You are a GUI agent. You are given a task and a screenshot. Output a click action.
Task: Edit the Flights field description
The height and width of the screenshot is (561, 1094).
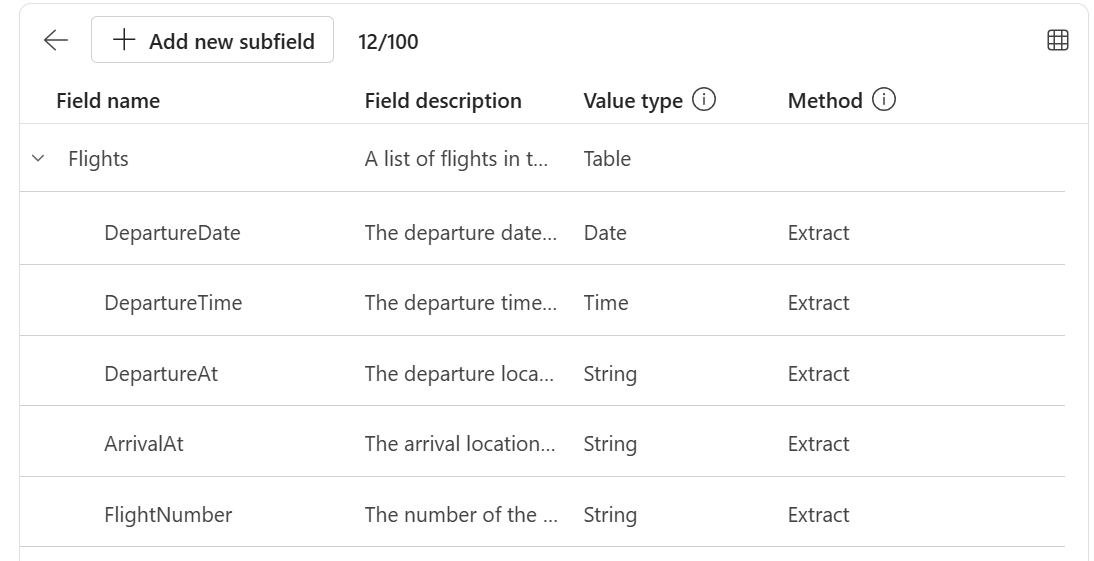[456, 158]
